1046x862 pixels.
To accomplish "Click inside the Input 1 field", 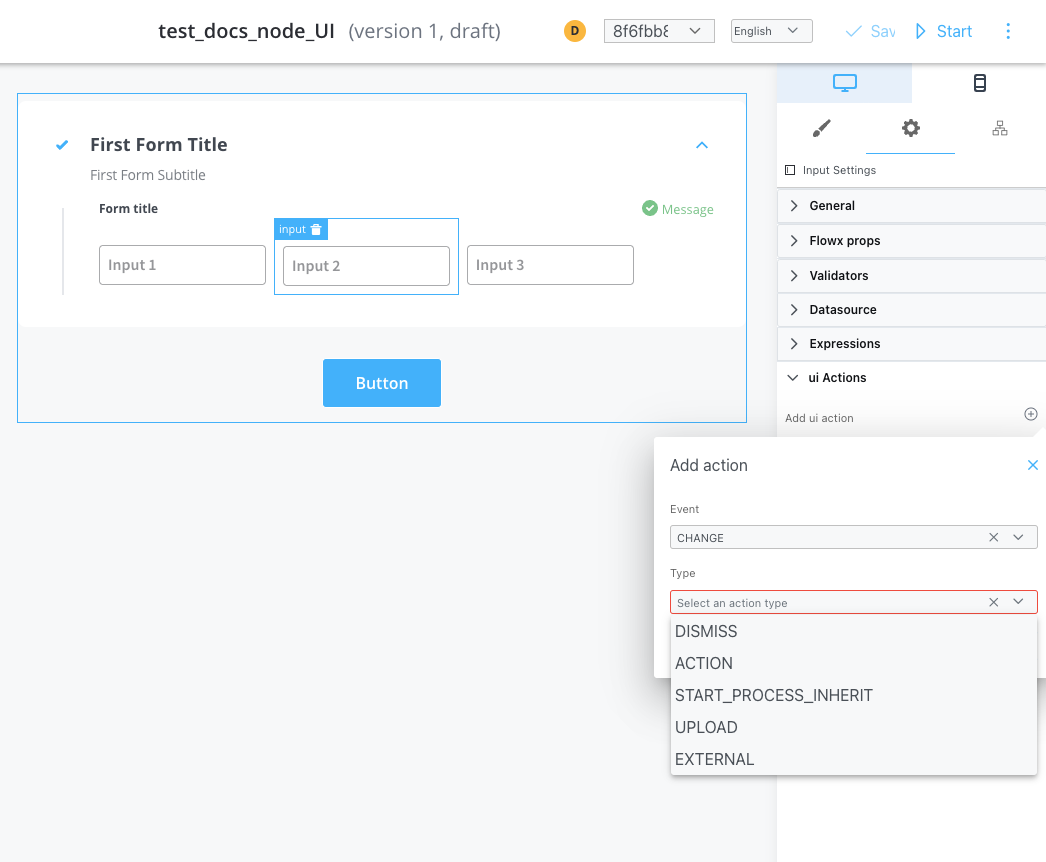I will tap(182, 264).
